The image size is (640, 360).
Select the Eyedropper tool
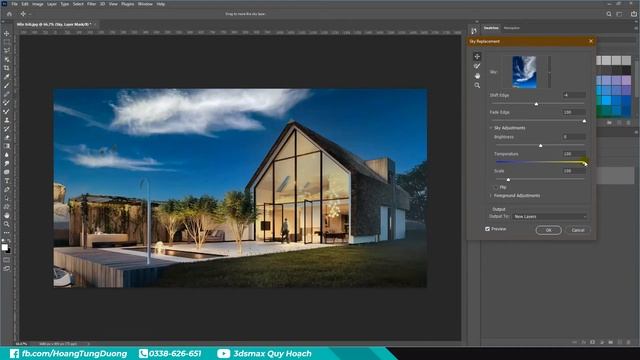[7, 77]
